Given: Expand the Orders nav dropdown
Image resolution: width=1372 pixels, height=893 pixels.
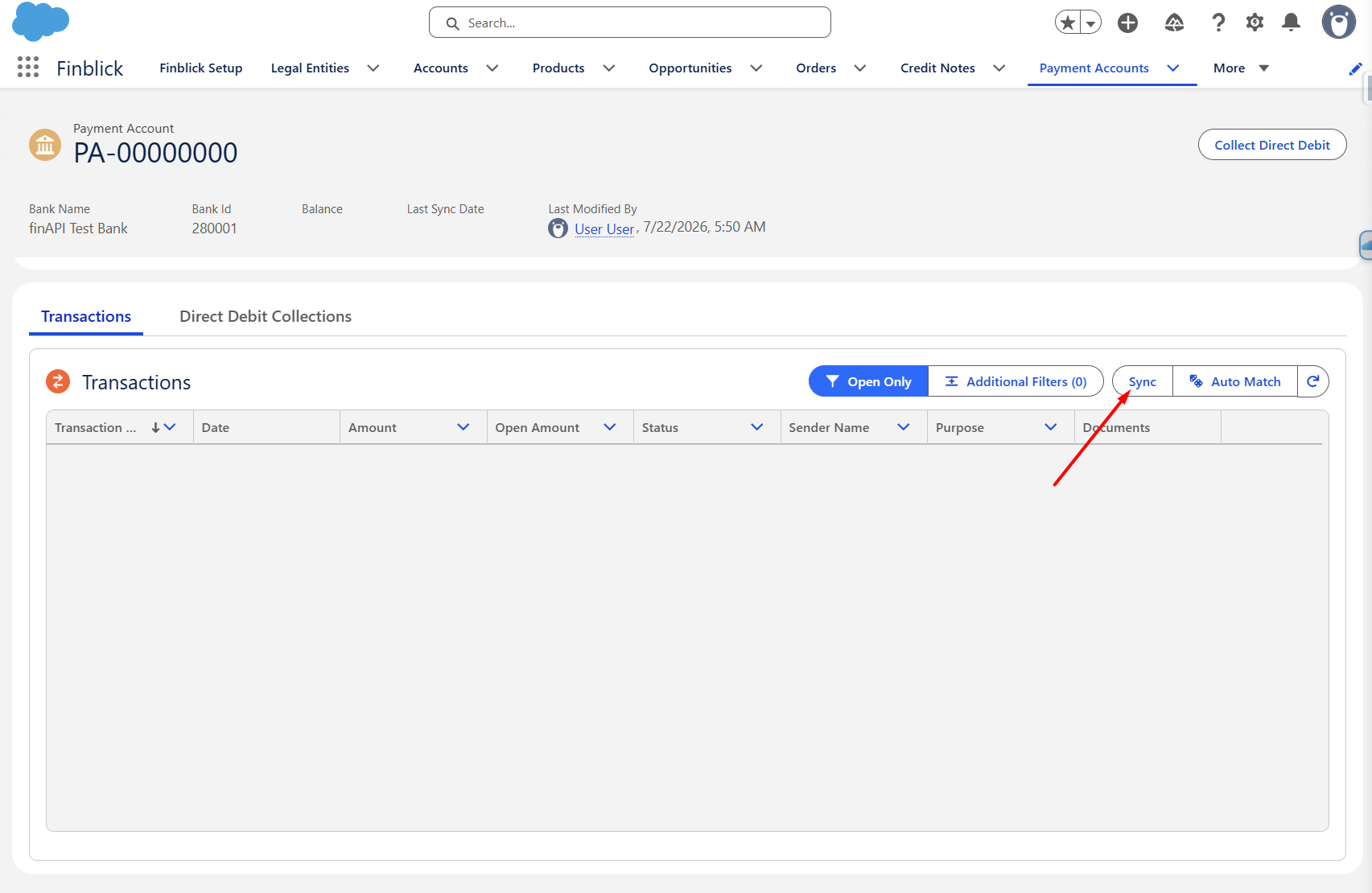Looking at the screenshot, I should click(860, 68).
